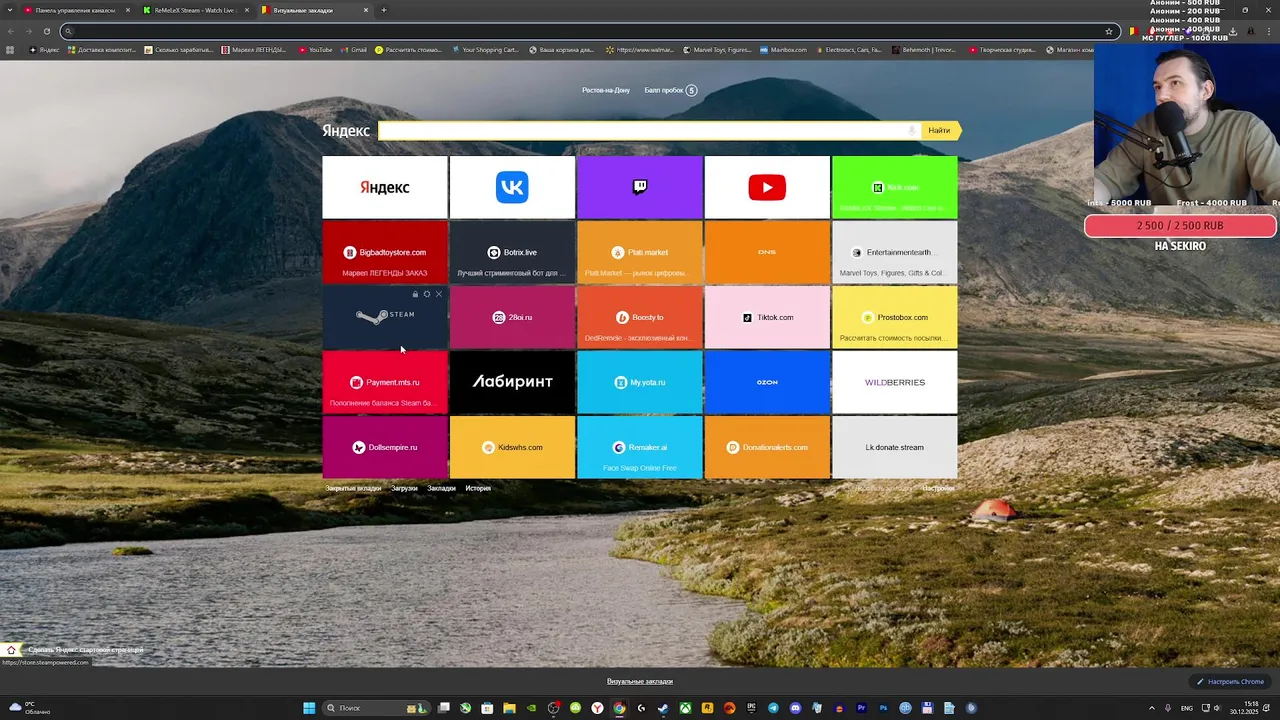The height and width of the screenshot is (720, 1280).
Task: Open the Bigbadtoystore.com tile
Action: tap(385, 252)
